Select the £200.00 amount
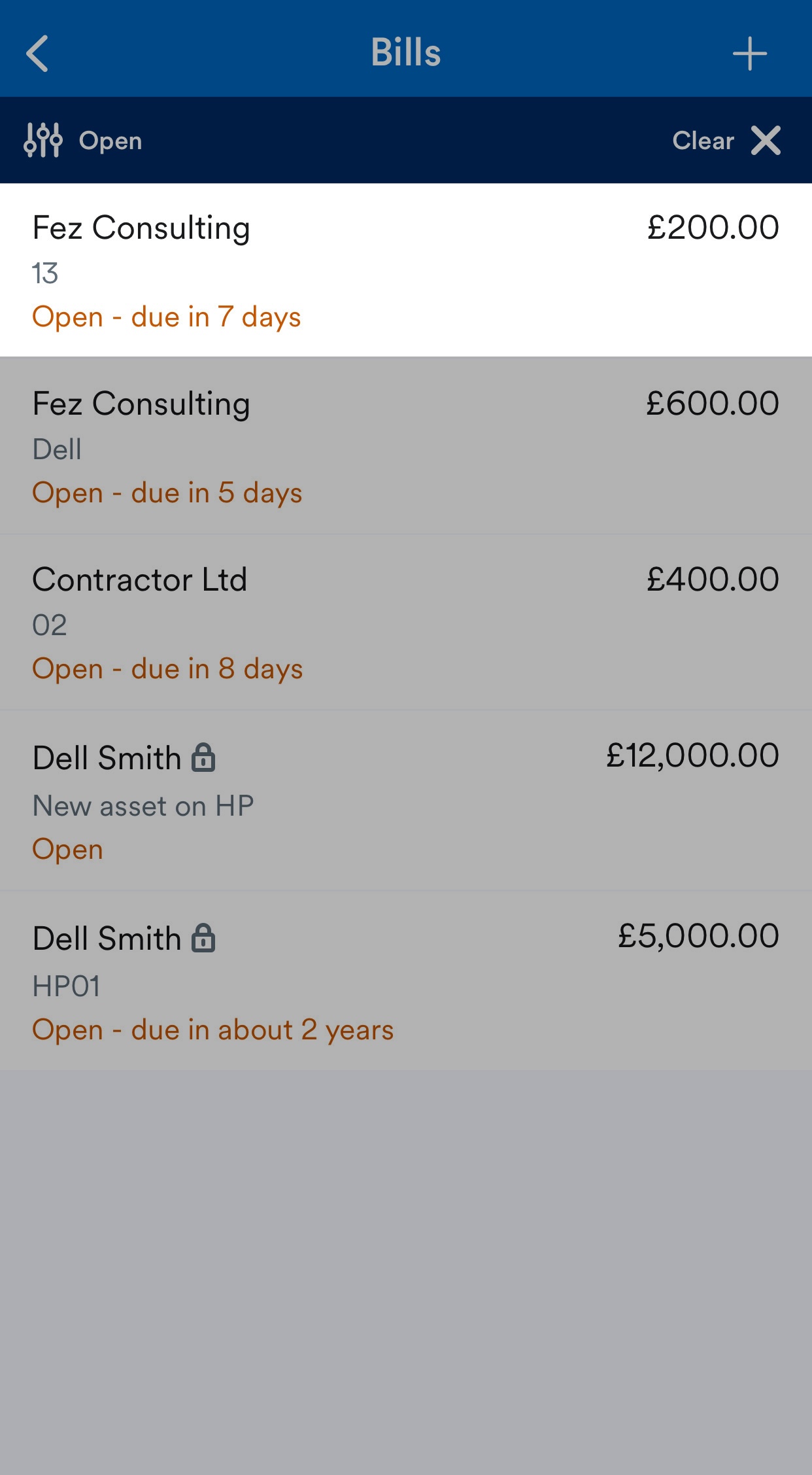The image size is (812, 1475). (713, 228)
